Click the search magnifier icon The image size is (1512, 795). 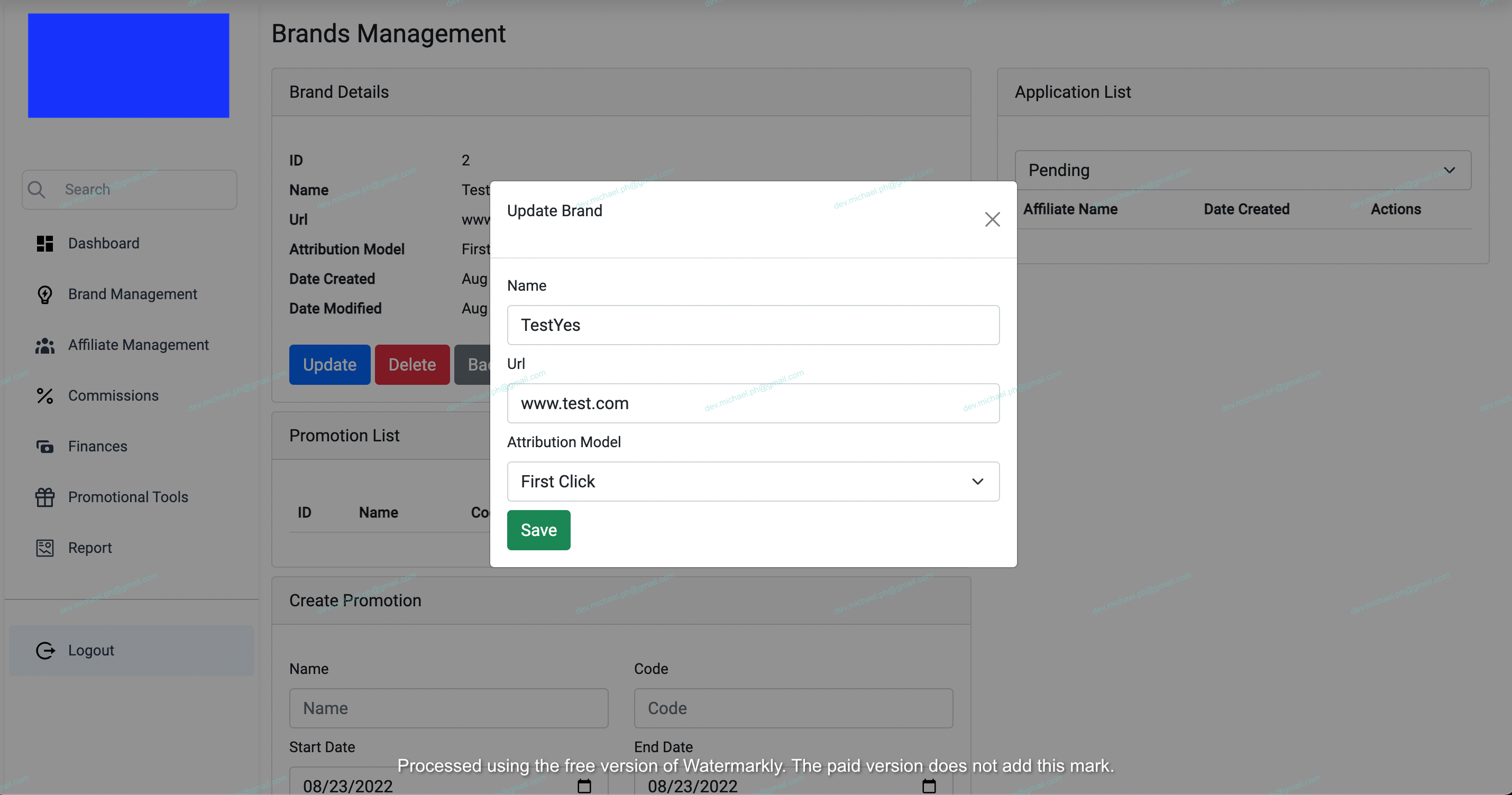(36, 190)
